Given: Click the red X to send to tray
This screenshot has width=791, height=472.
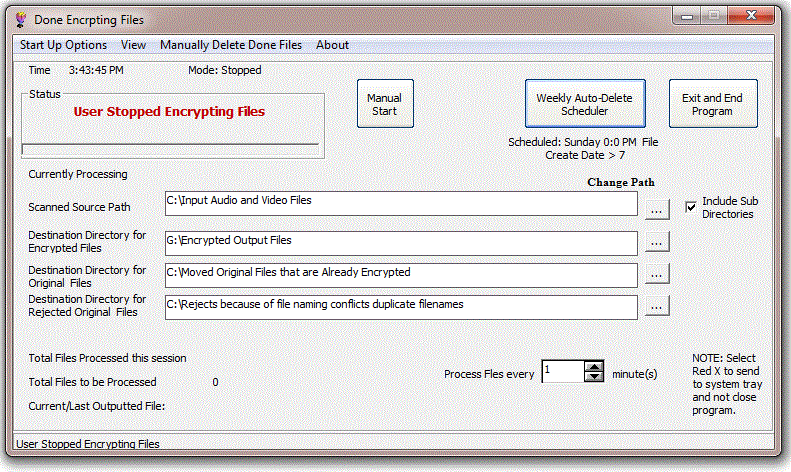Looking at the screenshot, I should tap(750, 16).
